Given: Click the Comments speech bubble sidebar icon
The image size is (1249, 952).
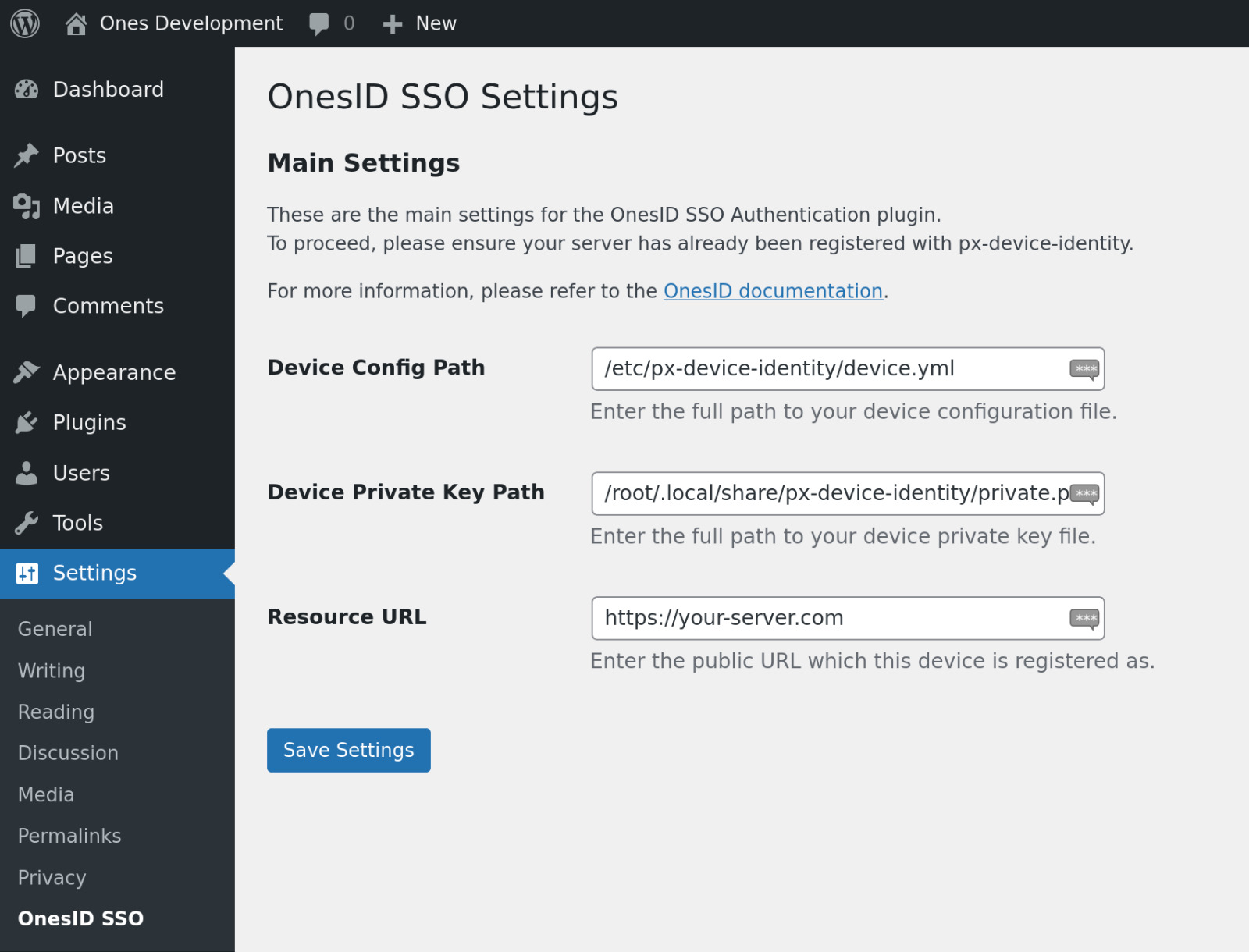Looking at the screenshot, I should point(26,306).
